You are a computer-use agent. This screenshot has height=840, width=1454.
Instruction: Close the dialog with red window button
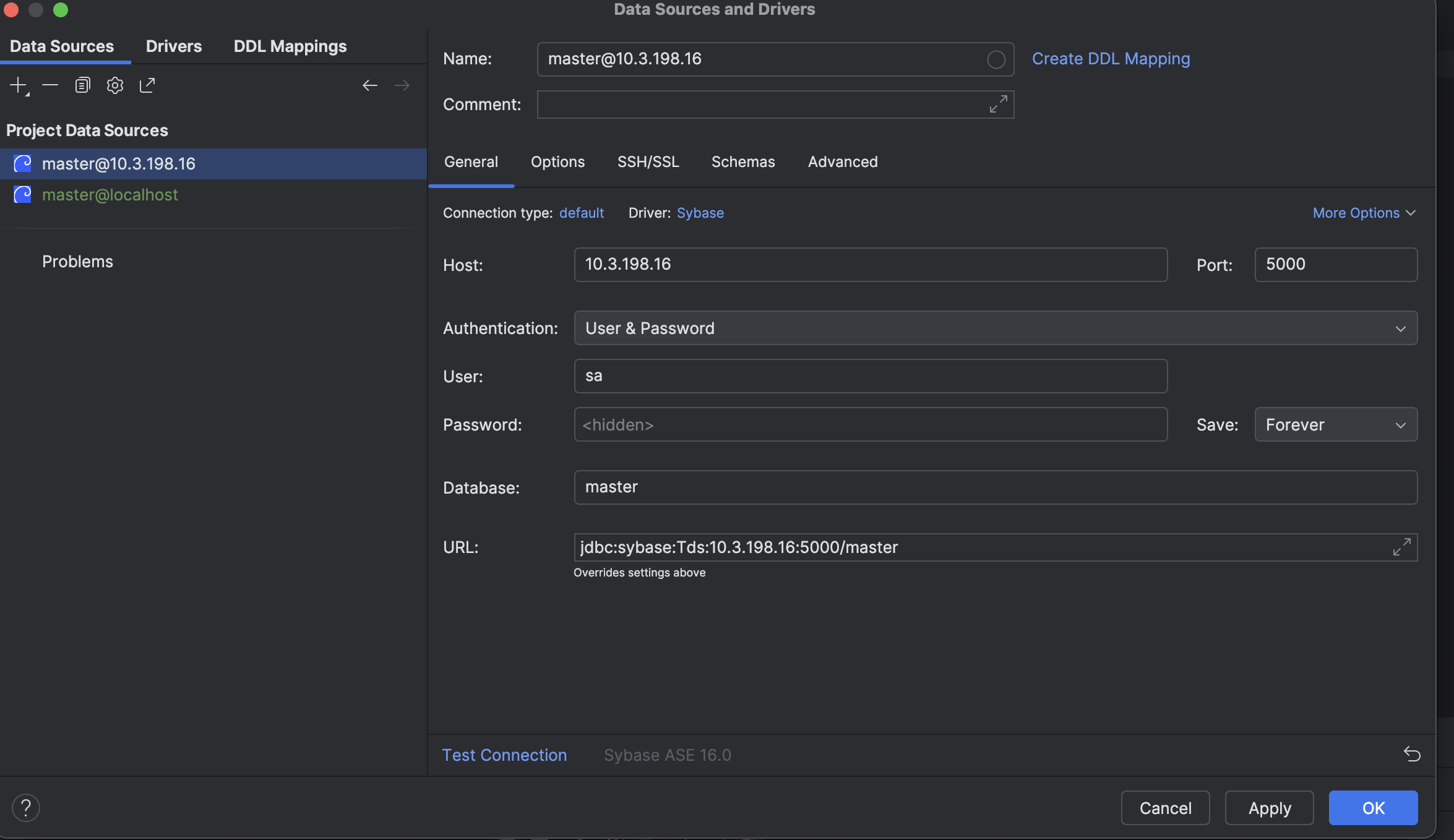pyautogui.click(x=11, y=9)
